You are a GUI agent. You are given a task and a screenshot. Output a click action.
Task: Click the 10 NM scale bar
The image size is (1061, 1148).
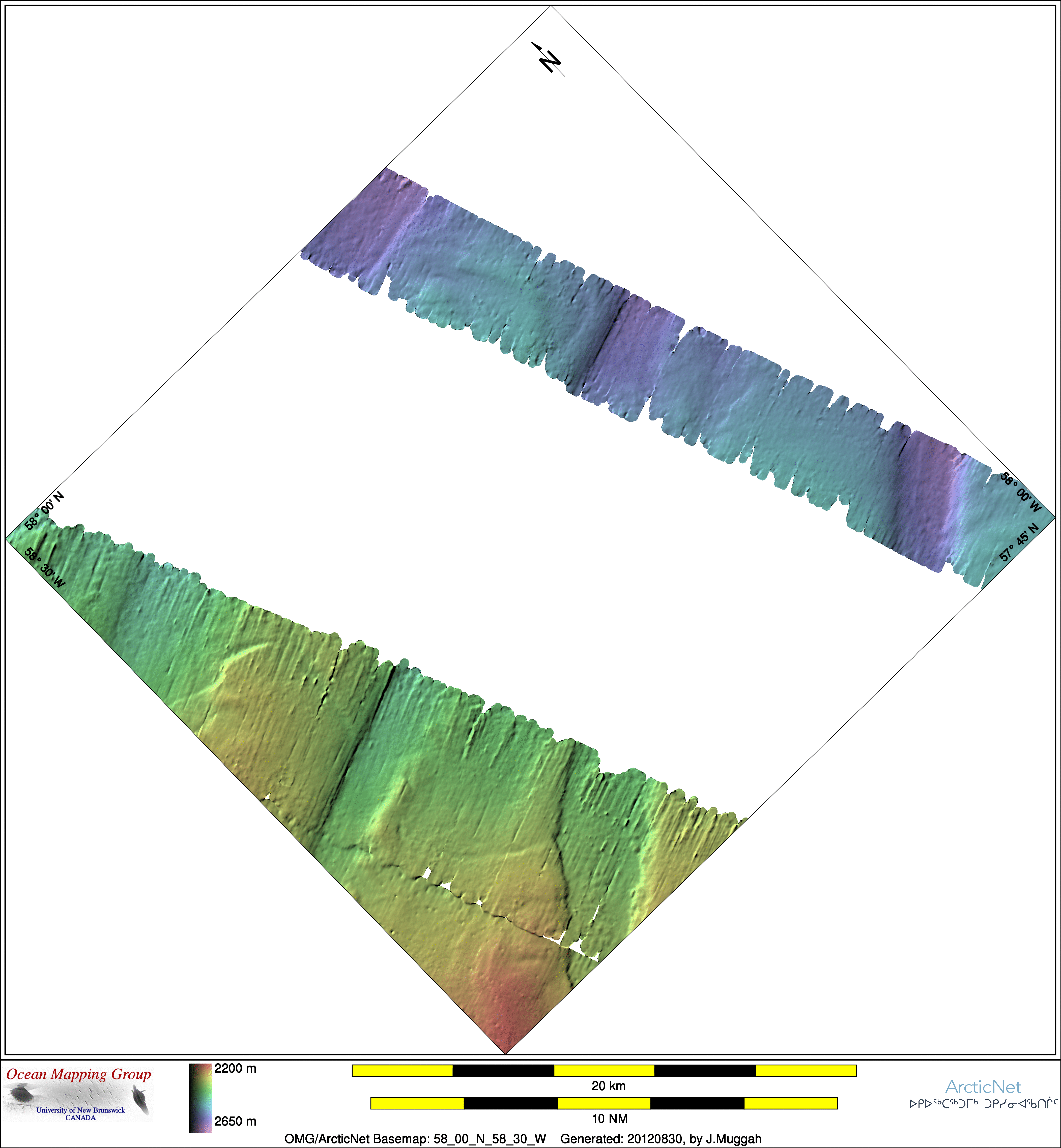(x=604, y=1103)
